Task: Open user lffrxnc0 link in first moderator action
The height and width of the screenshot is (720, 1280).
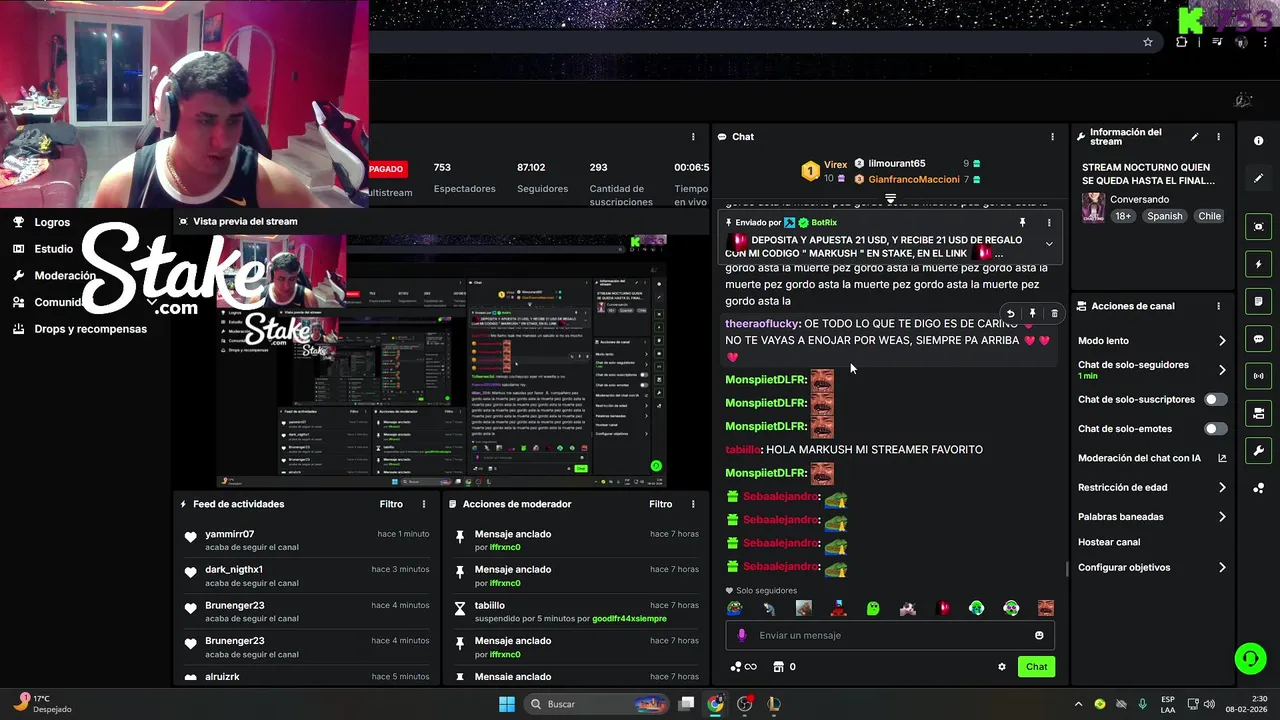Action: pos(505,547)
